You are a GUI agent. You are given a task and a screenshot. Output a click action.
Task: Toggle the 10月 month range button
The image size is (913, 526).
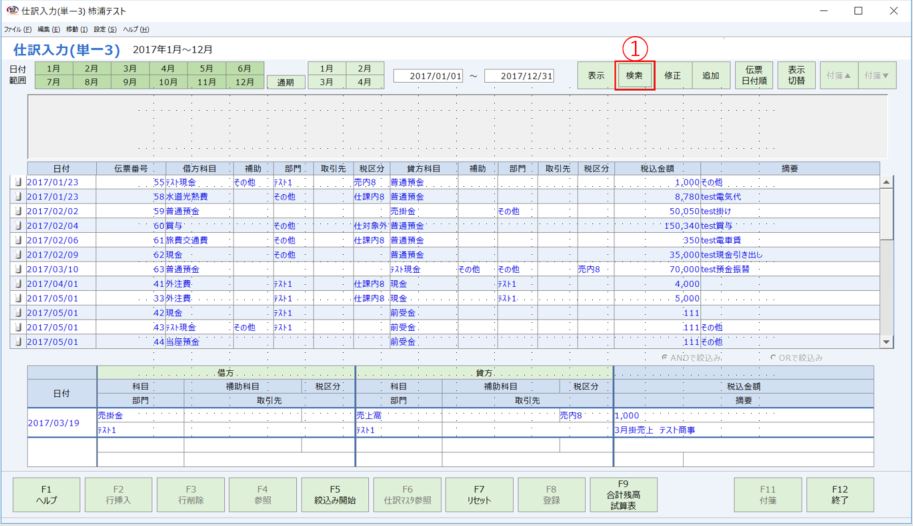[x=168, y=82]
